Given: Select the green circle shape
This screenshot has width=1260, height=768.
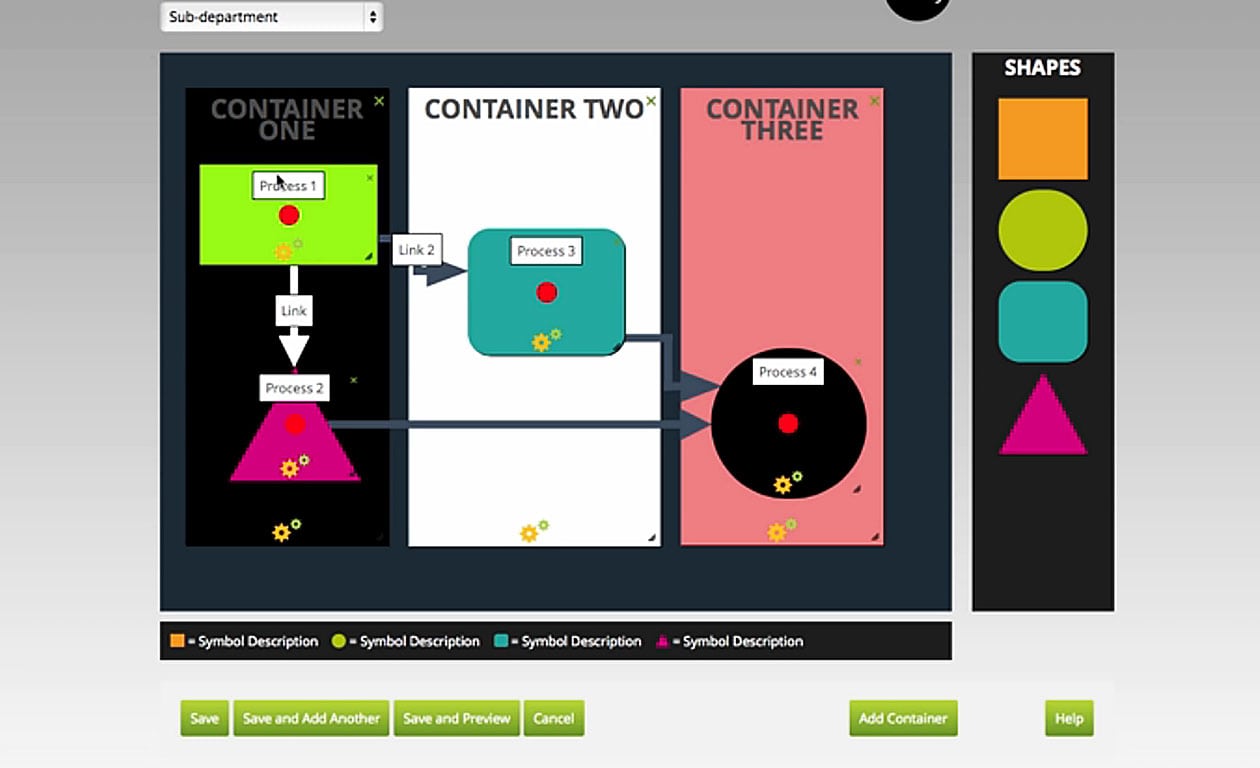Looking at the screenshot, I should pos(1043,230).
